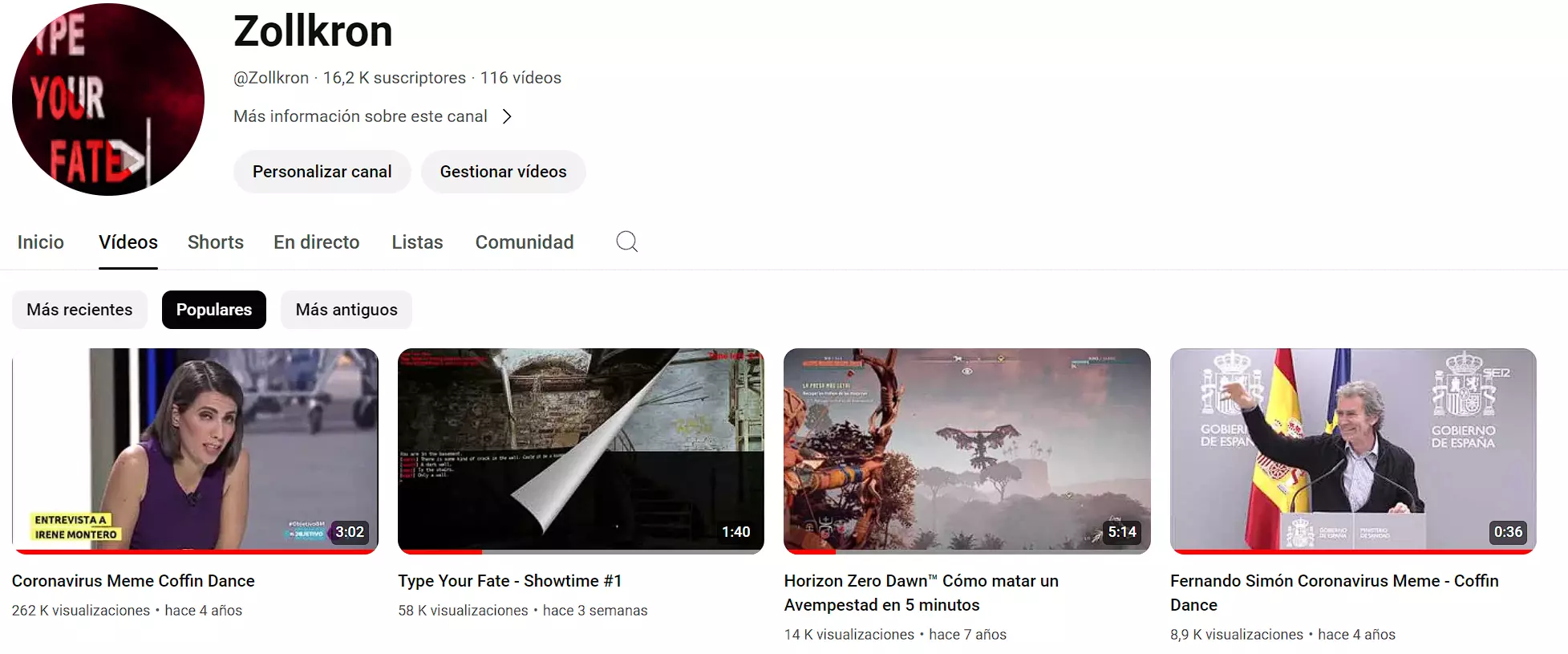The height and width of the screenshot is (654, 1568).
Task: Switch to the Listas tab
Action: click(x=418, y=242)
